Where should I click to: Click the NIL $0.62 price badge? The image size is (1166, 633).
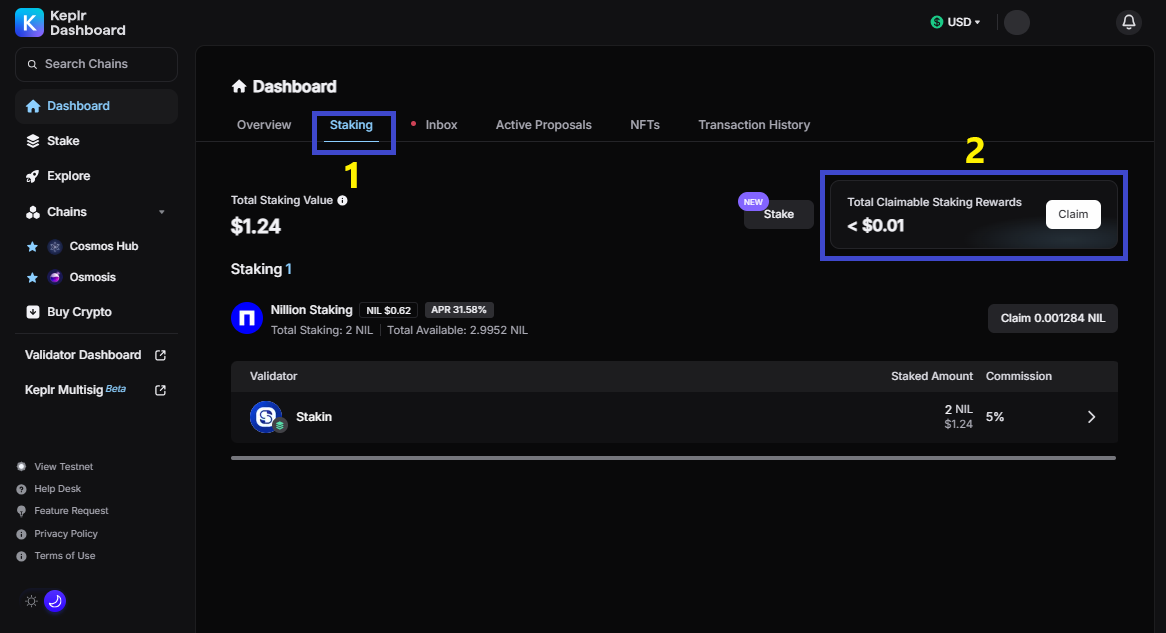tap(388, 310)
